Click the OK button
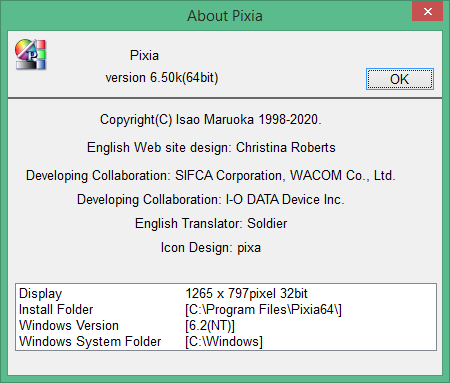Image resolution: width=450 pixels, height=383 pixels. pos(400,79)
